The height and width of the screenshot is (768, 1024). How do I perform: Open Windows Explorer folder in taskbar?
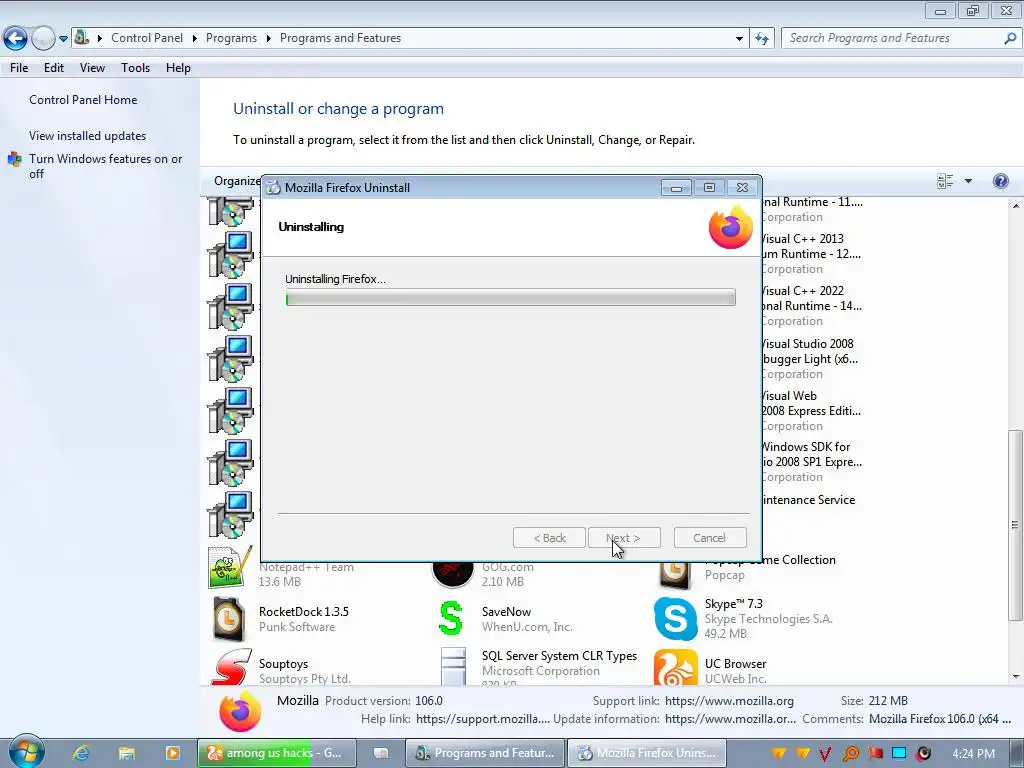126,753
